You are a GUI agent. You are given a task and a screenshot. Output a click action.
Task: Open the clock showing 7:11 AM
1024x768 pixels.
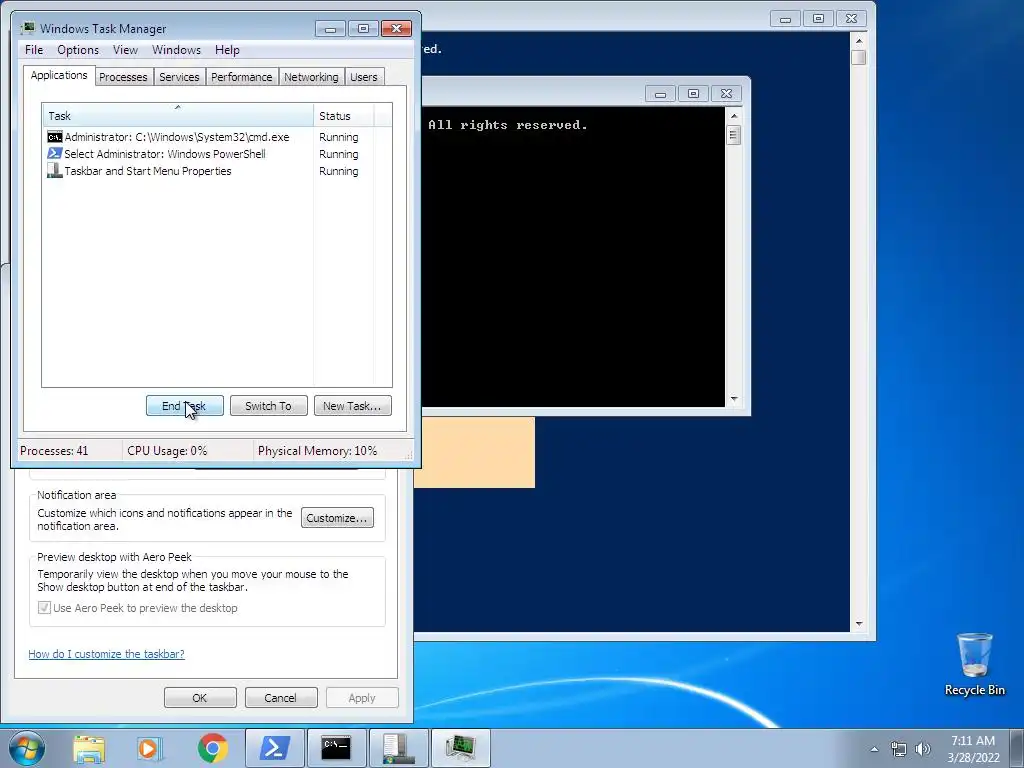tap(973, 749)
